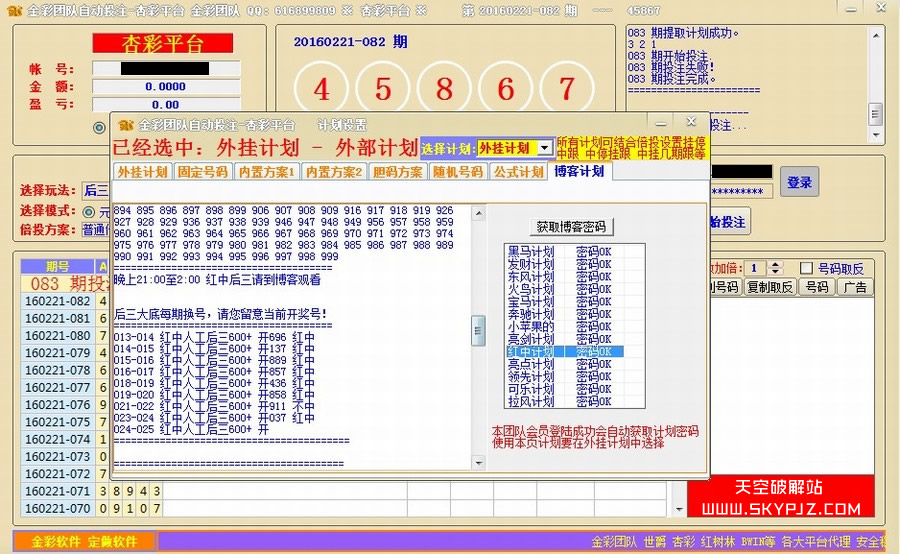
Task: Click the drawn number ball 4
Action: pos(321,89)
